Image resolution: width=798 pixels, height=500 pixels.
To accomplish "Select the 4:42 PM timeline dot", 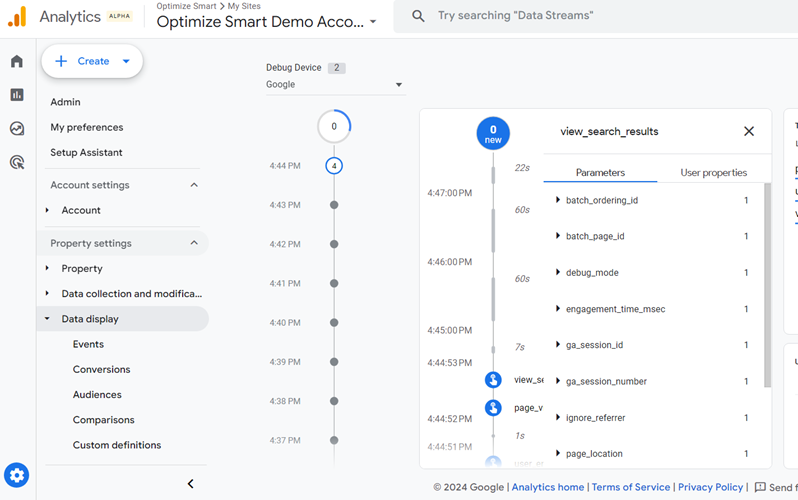I will coord(334,244).
